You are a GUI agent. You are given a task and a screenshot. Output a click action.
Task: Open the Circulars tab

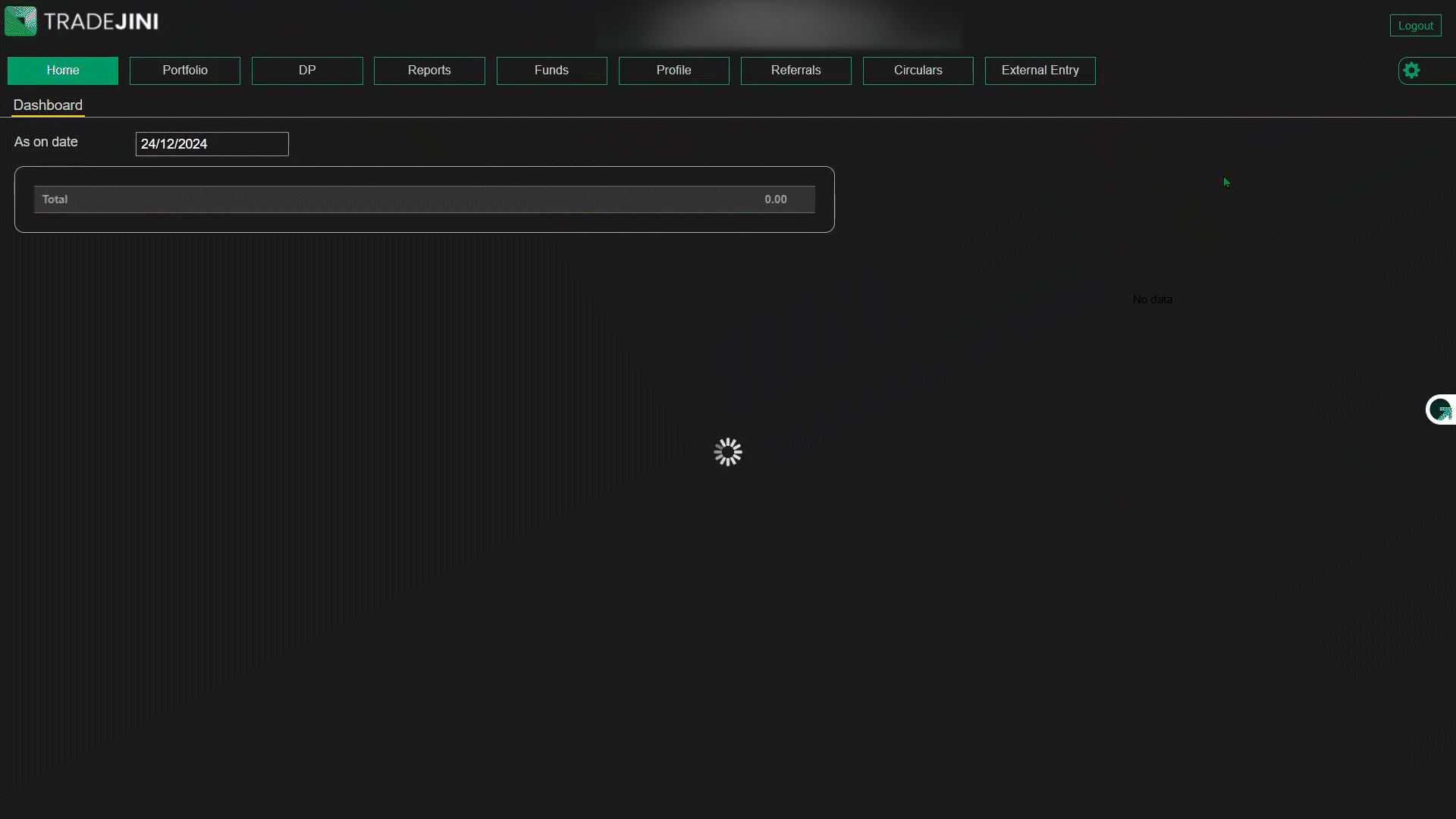(x=918, y=71)
